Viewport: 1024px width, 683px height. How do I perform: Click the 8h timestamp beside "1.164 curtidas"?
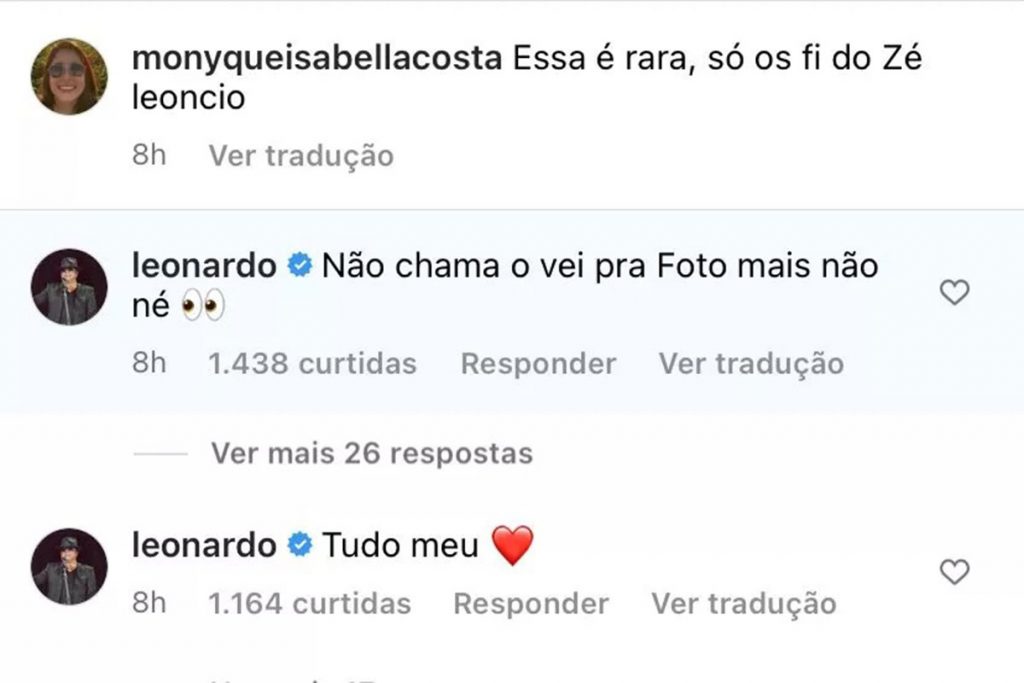149,603
